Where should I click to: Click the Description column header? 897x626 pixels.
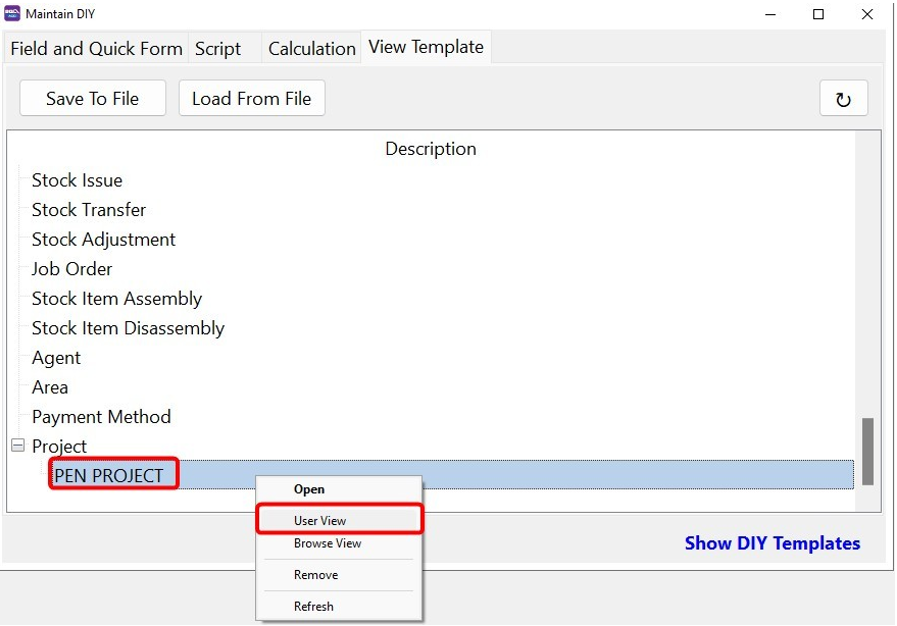click(x=430, y=149)
